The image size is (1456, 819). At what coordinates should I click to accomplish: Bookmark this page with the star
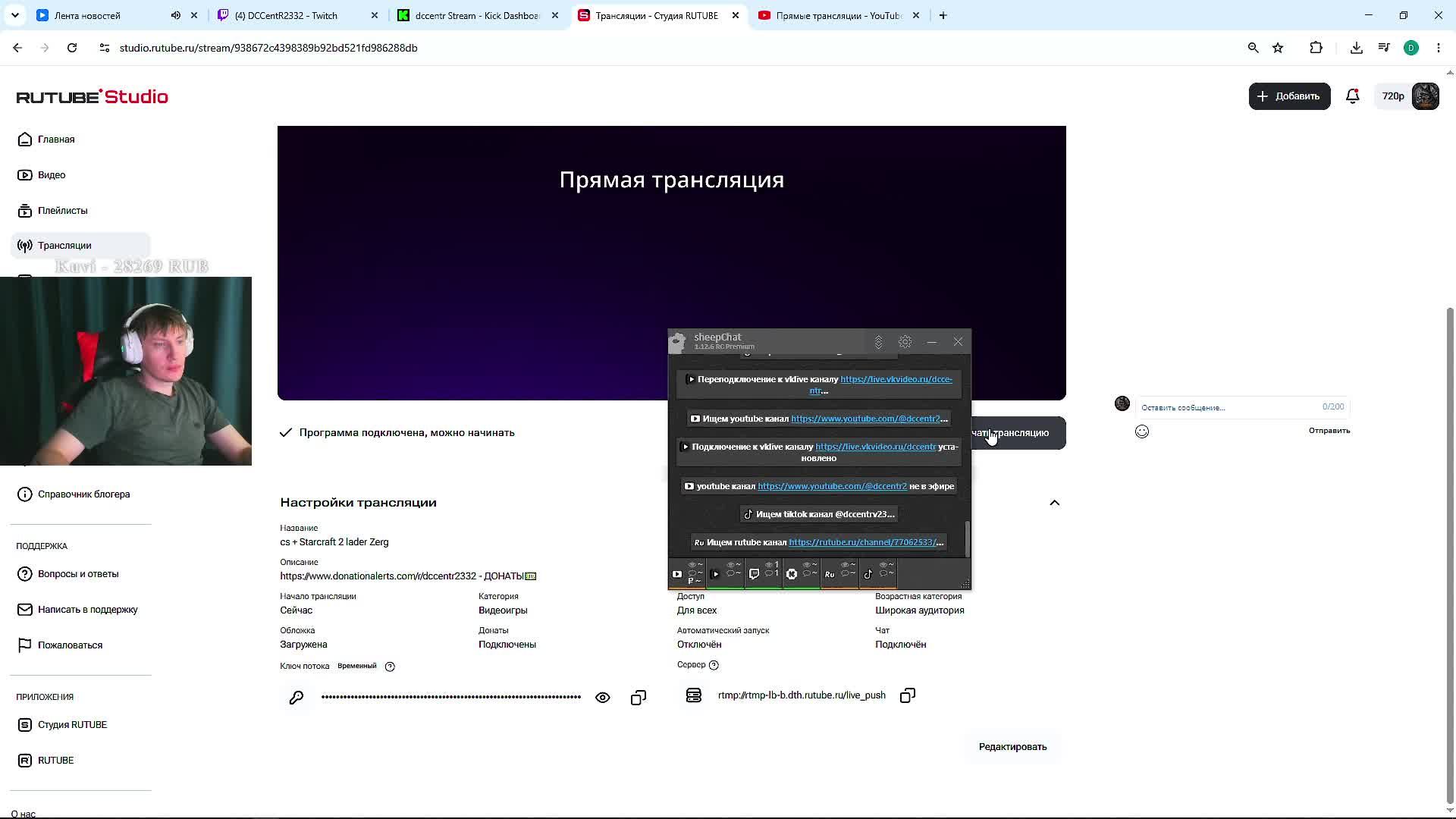coord(1278,48)
